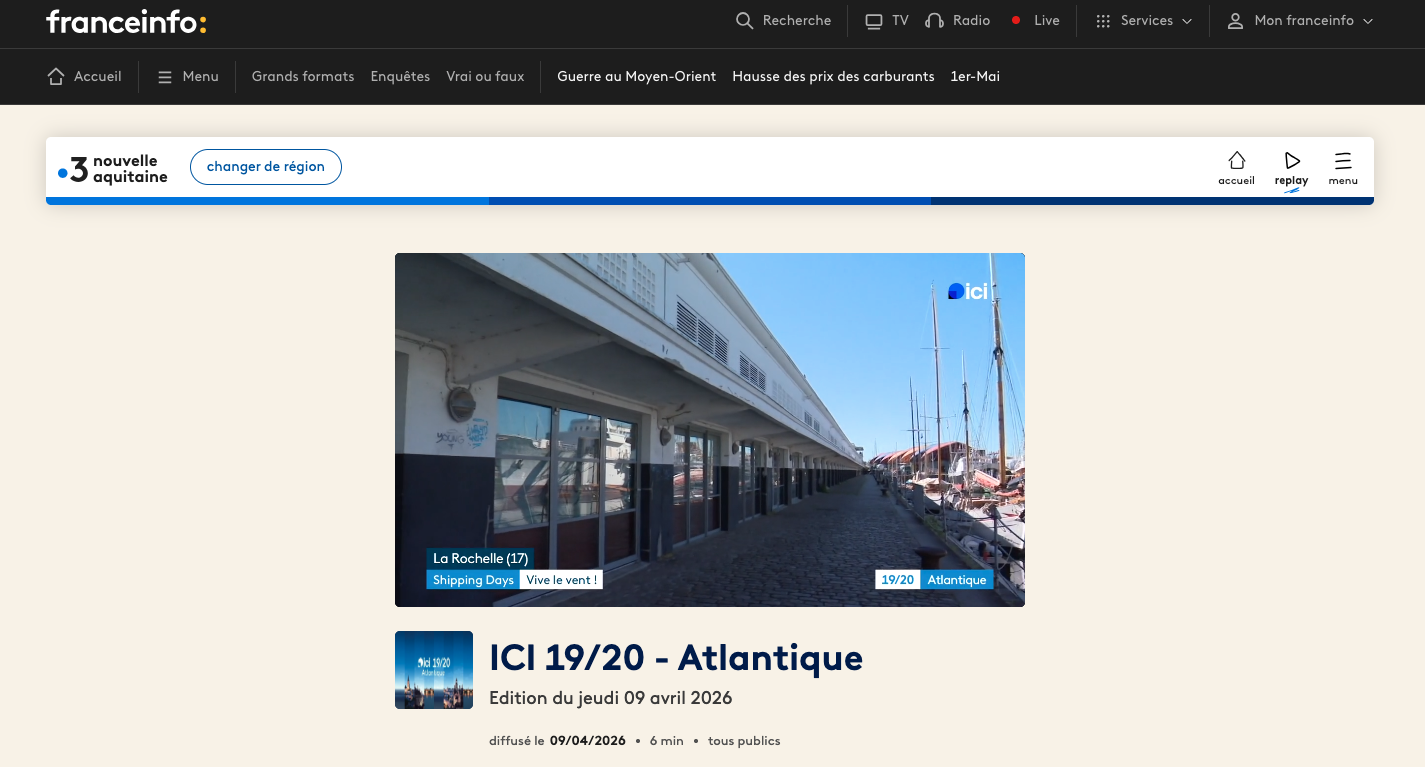Open the hamburger Menu in navbar

pos(165,77)
